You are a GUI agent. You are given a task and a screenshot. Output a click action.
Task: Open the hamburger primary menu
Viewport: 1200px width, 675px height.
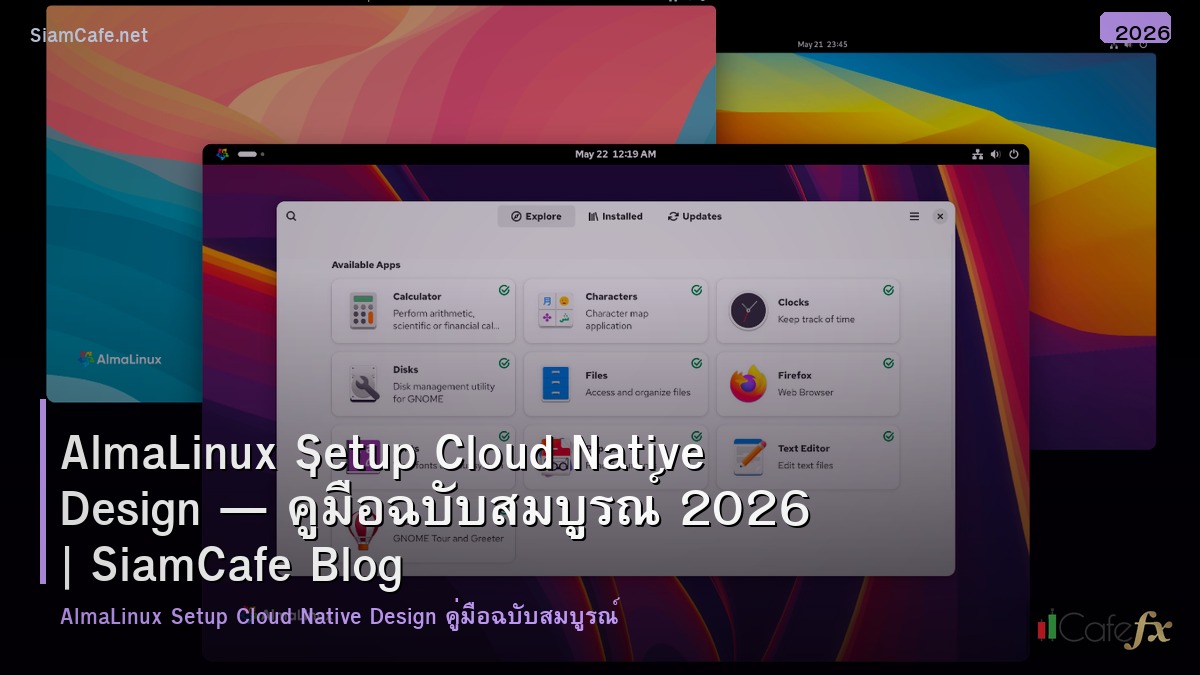(x=913, y=216)
